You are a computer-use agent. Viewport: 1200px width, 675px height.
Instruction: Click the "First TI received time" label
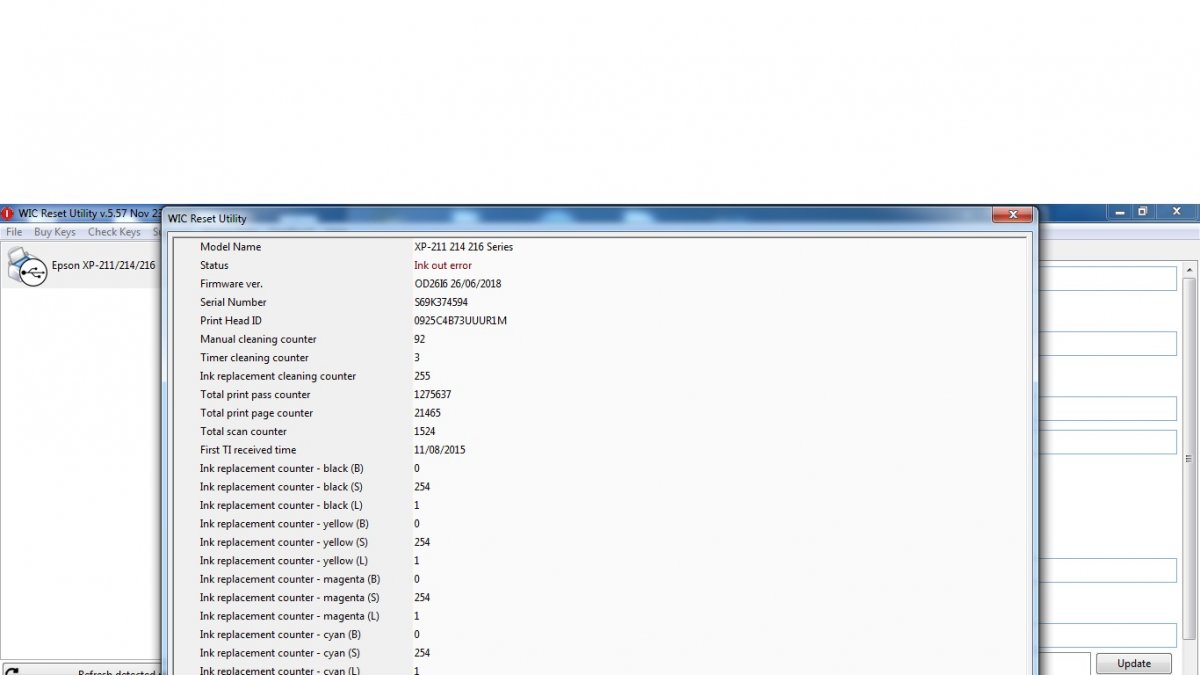[248, 450]
